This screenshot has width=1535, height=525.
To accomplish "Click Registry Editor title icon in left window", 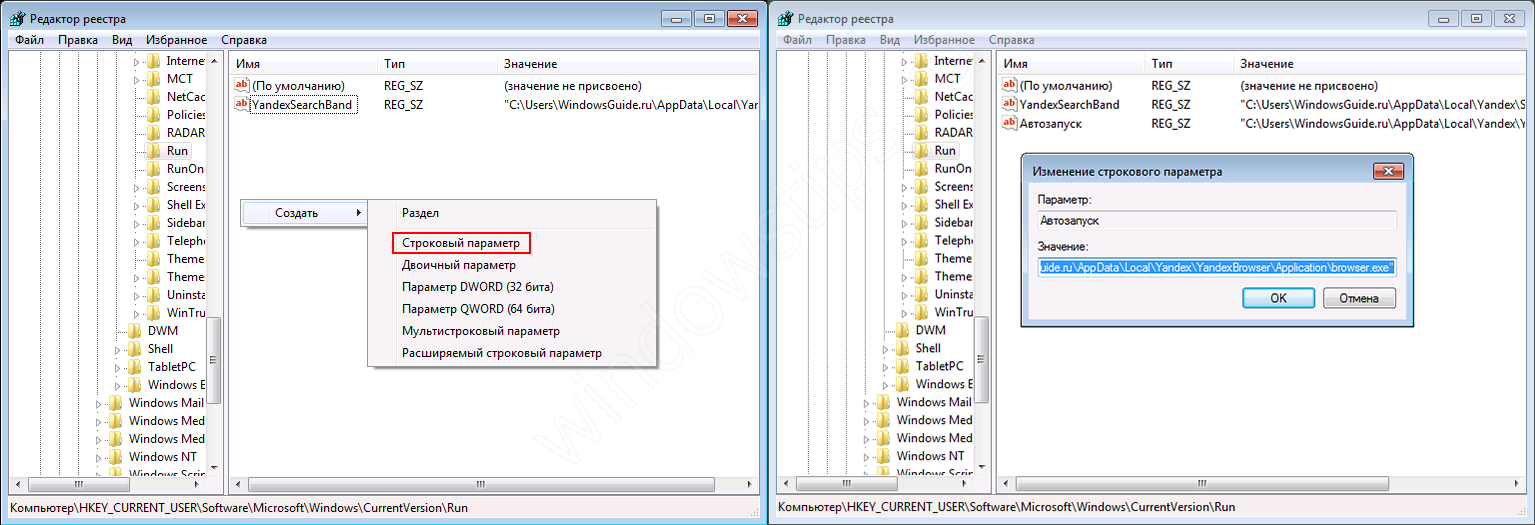I will pos(17,19).
